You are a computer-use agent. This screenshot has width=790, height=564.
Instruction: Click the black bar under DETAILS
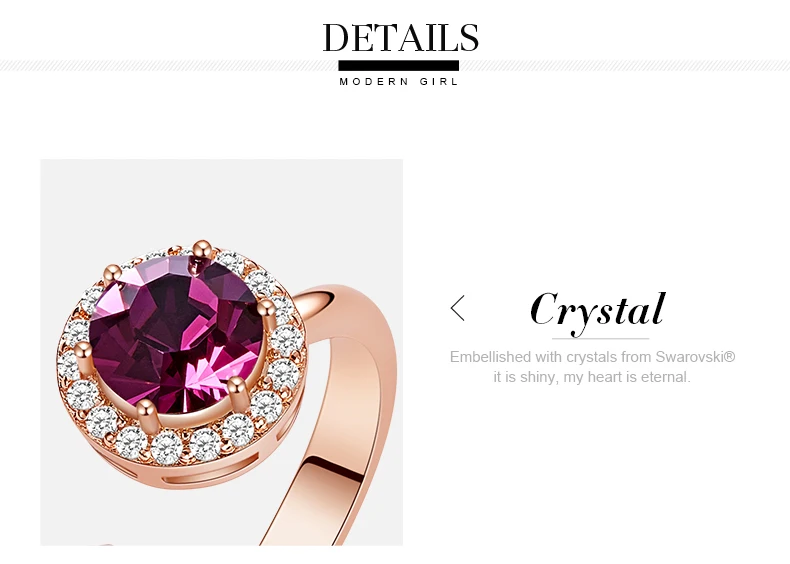399,66
